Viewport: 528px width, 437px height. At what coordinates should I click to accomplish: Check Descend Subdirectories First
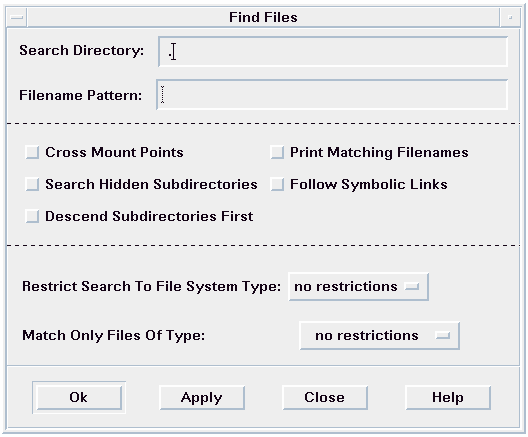(x=32, y=216)
